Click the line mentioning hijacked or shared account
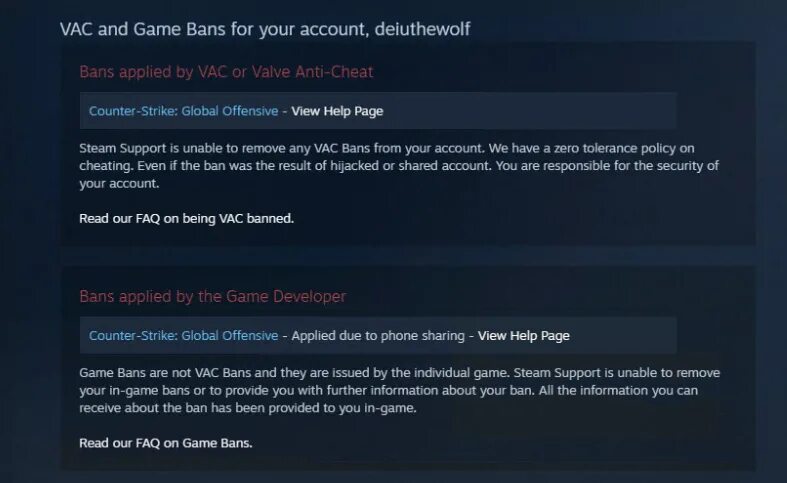The image size is (787, 483). tap(399, 166)
